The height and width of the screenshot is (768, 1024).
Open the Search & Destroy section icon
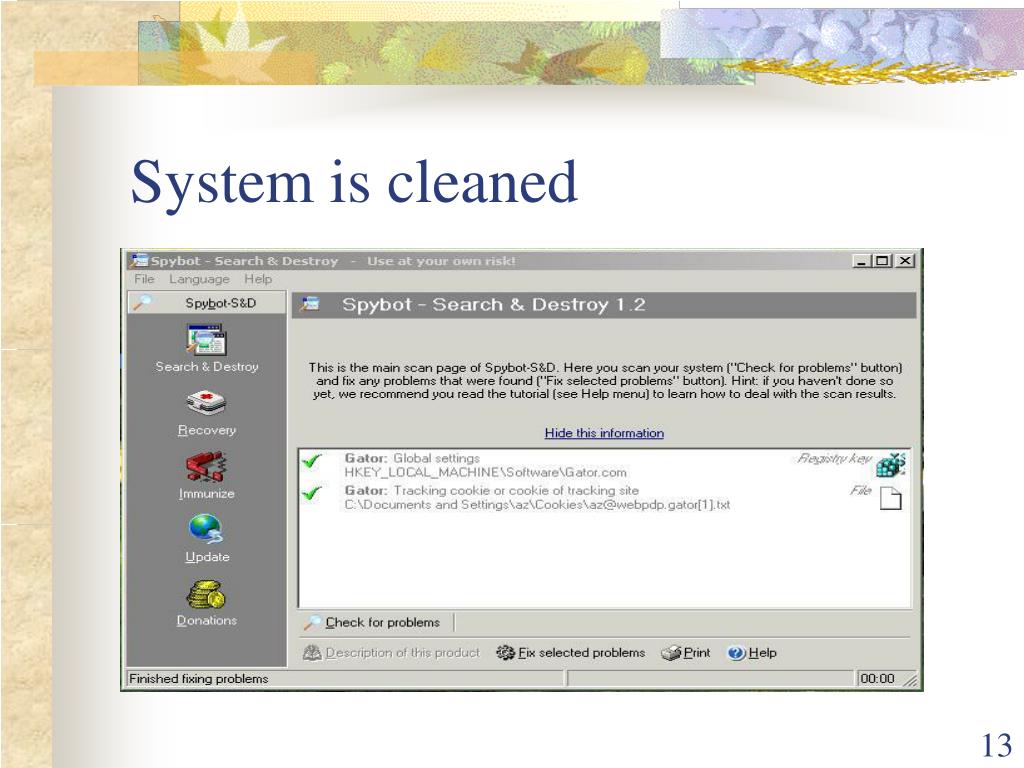[206, 340]
